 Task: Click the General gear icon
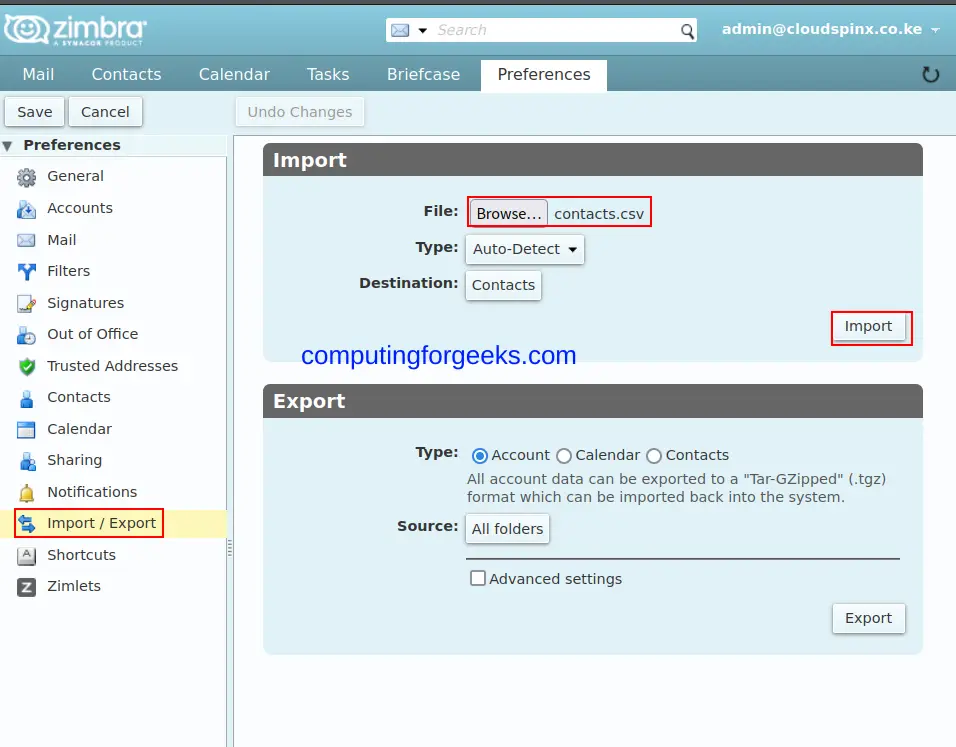26,177
